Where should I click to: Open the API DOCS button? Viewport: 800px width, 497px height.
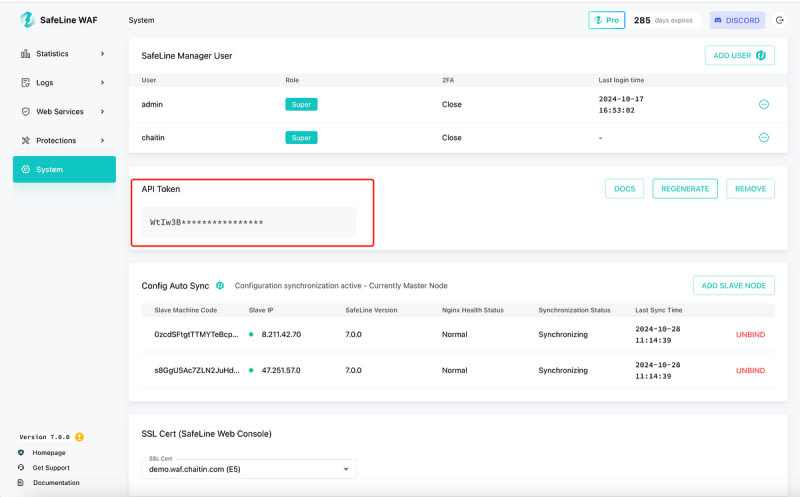[624, 188]
